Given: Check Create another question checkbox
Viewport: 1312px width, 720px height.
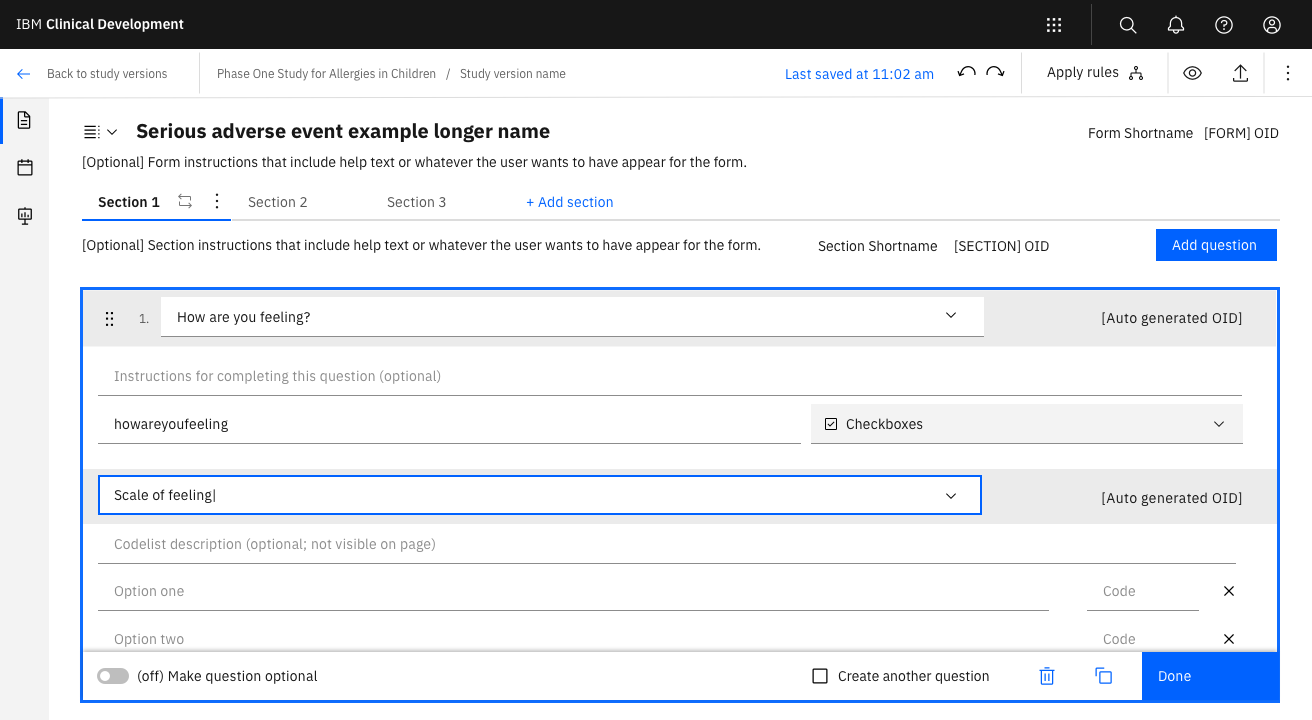Looking at the screenshot, I should (x=820, y=676).
